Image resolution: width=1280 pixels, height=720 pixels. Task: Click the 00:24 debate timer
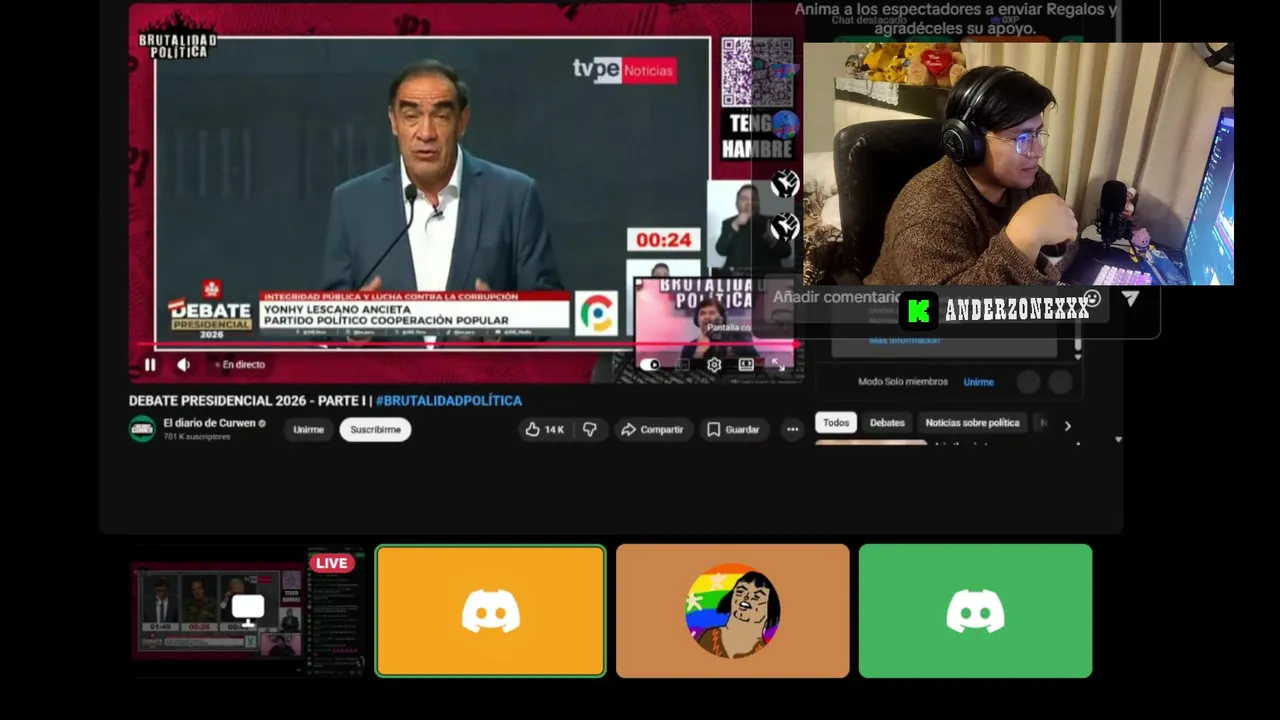coord(664,240)
